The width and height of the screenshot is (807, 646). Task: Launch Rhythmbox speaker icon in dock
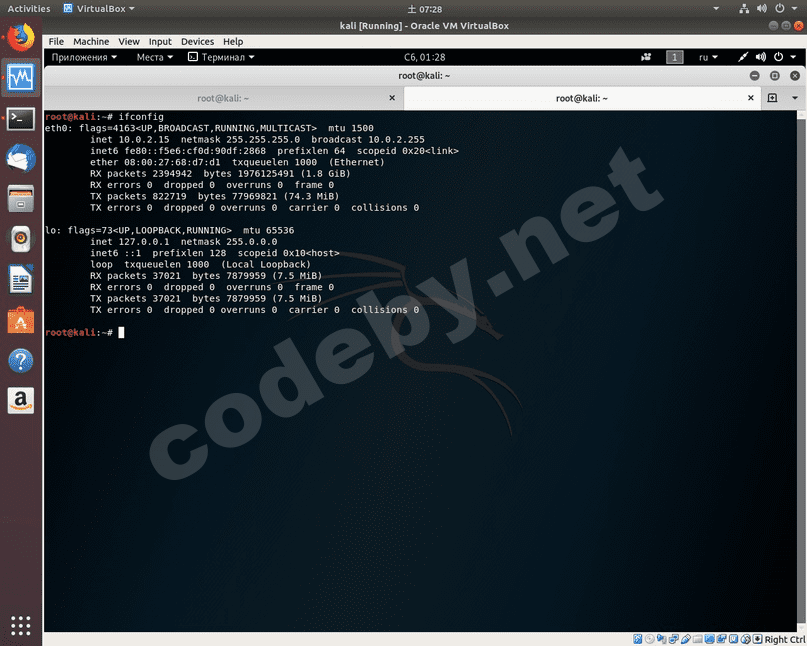[21, 238]
